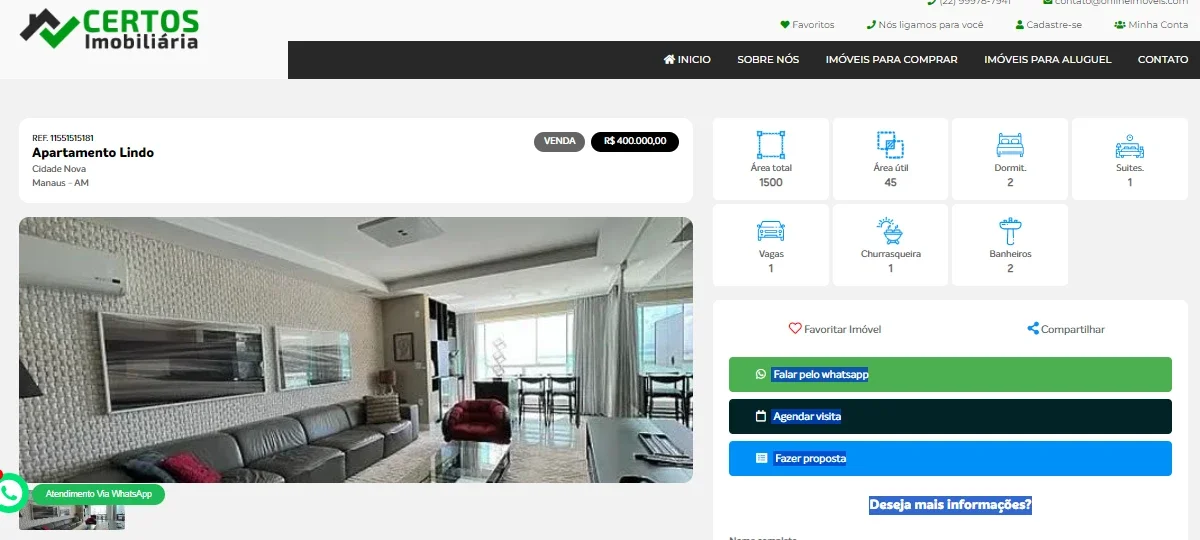Open the main living room photo

point(356,350)
